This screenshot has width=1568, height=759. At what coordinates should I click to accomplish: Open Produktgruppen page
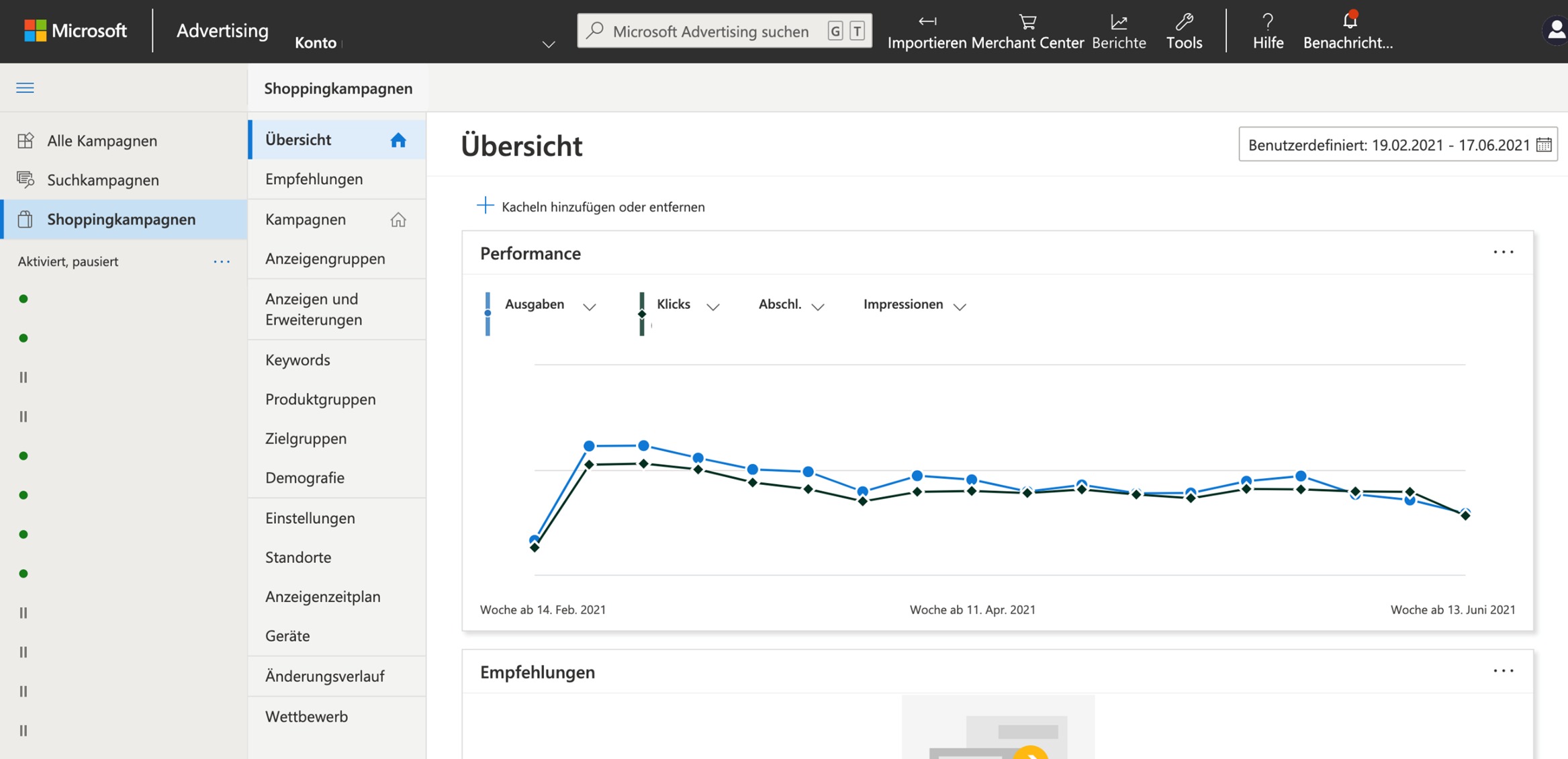pos(337,399)
